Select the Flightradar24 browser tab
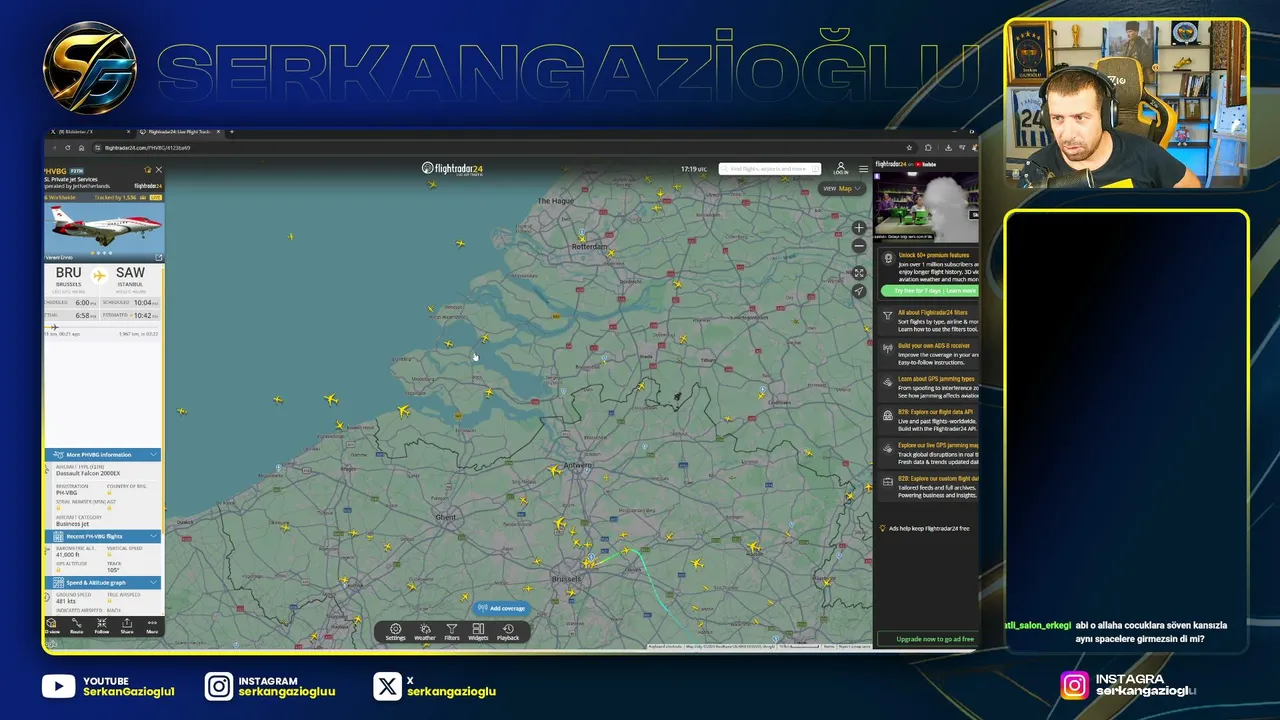1280x720 pixels. [x=180, y=132]
